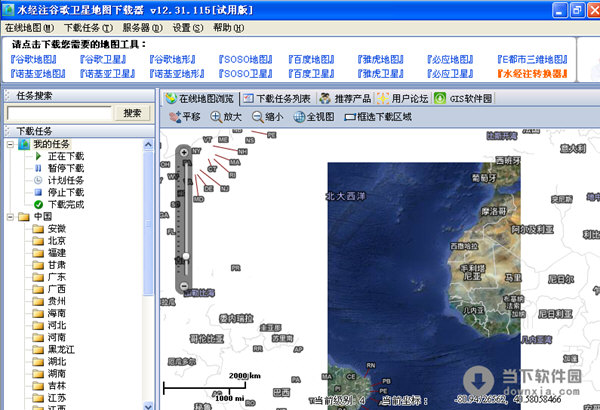The width and height of the screenshot is (600, 410).
Task: Click the map zoom slider handle
Action: [x=186, y=256]
